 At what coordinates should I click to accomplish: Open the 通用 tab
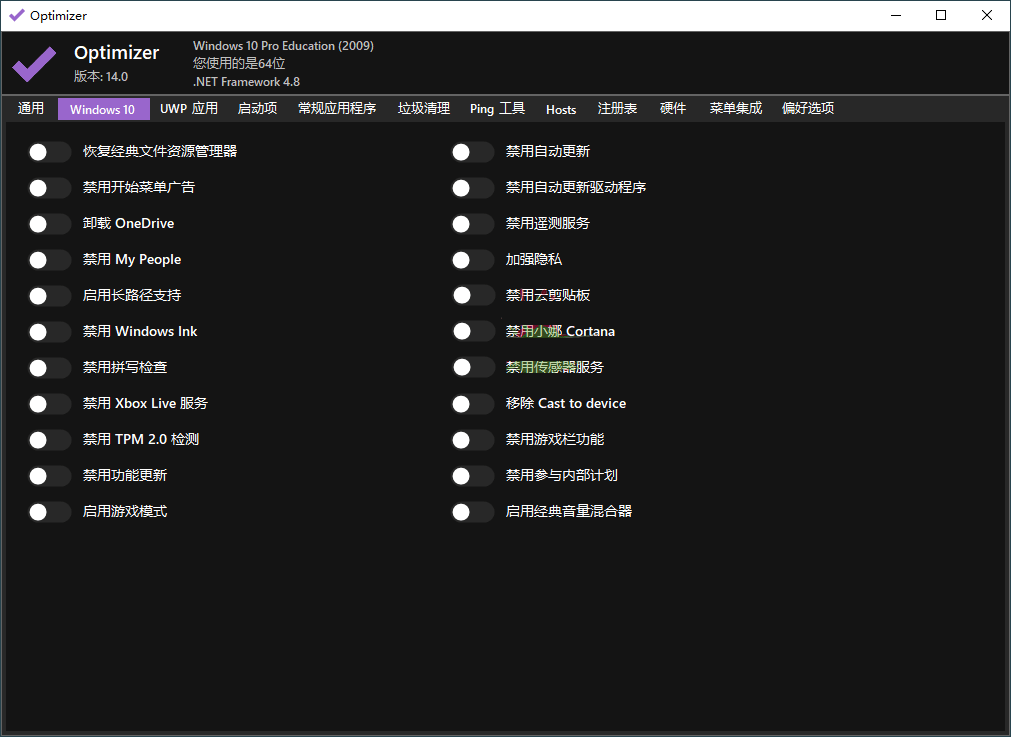pos(31,108)
